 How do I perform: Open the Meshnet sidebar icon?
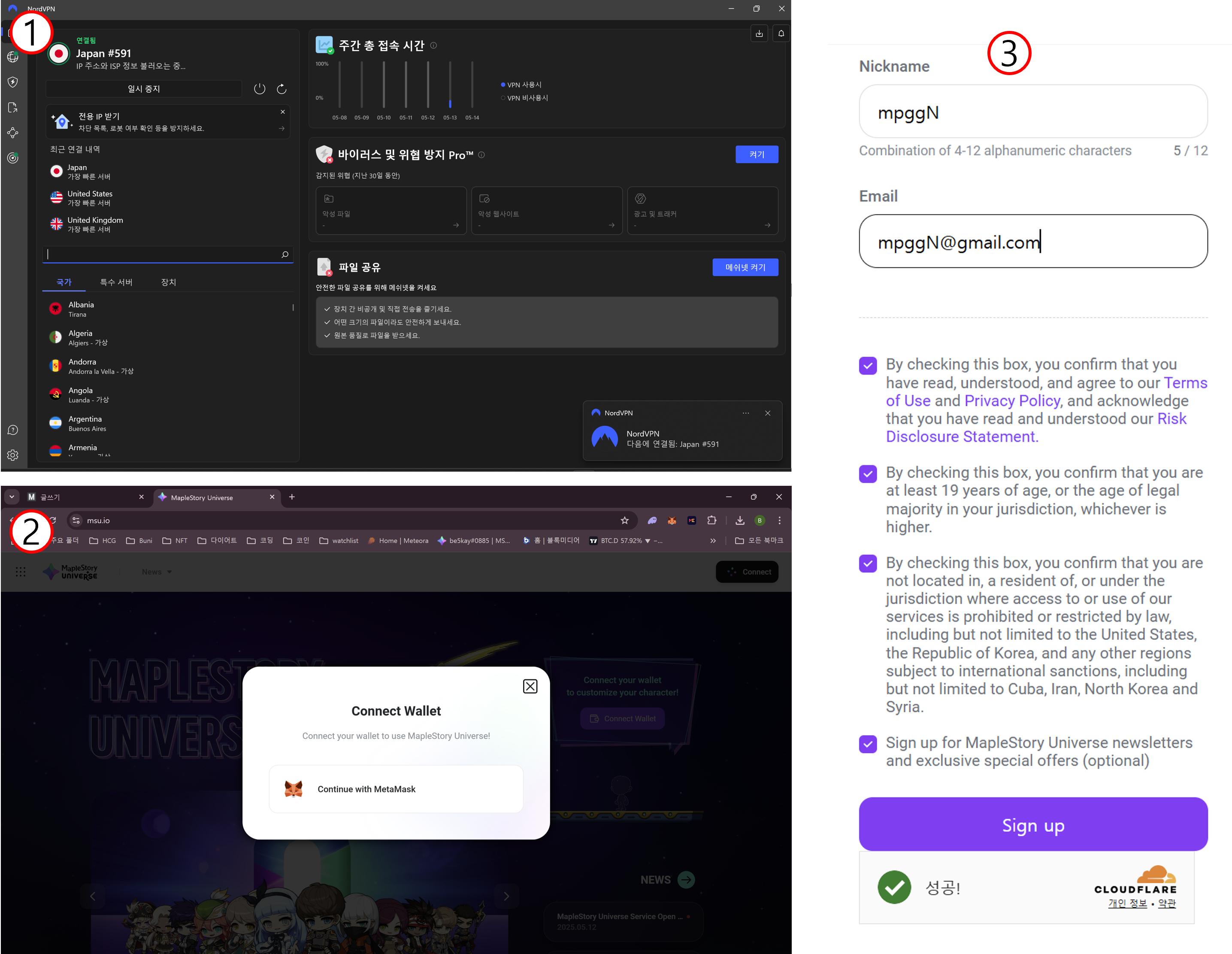pyautogui.click(x=13, y=133)
